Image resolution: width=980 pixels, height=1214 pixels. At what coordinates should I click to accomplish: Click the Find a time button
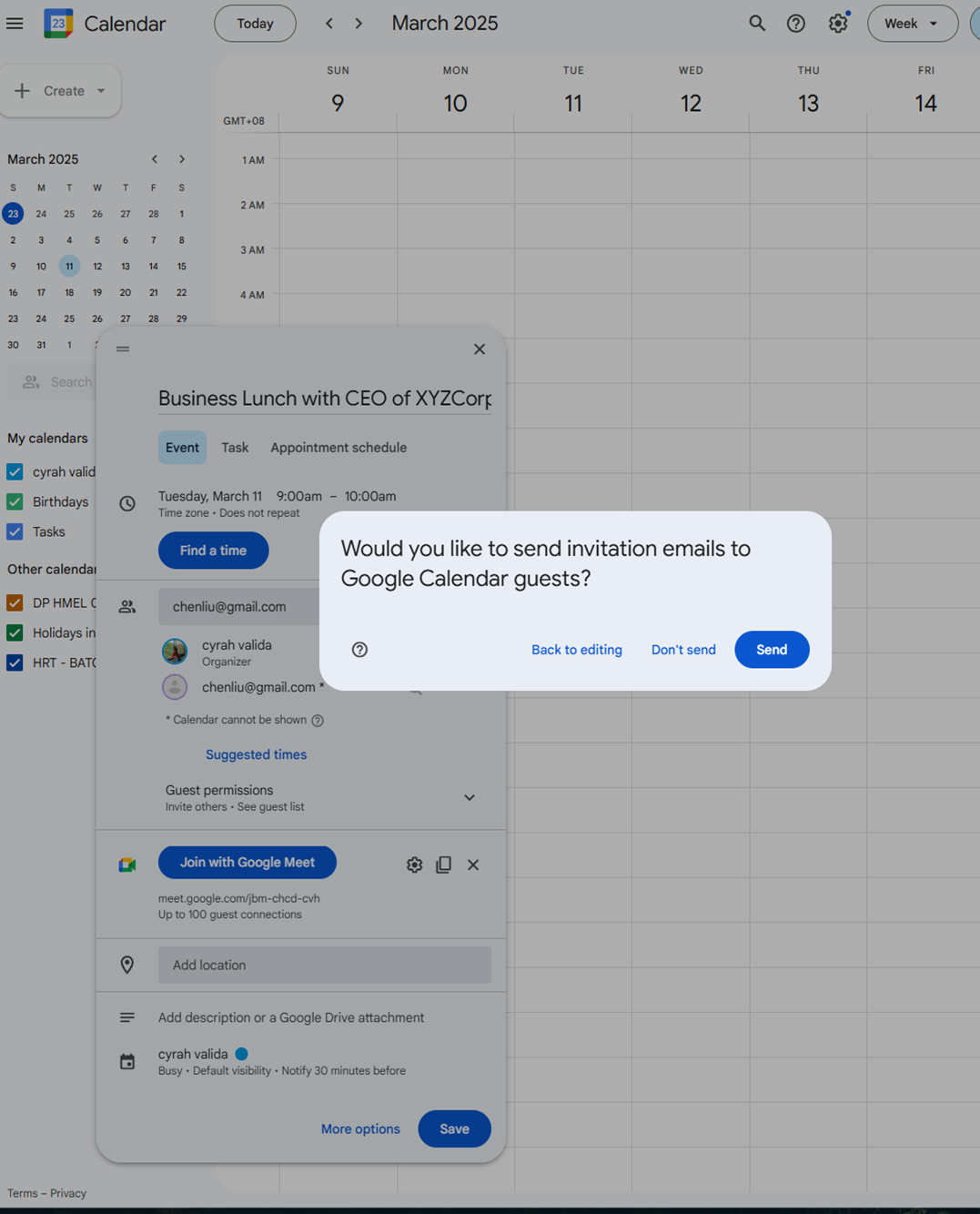213,551
